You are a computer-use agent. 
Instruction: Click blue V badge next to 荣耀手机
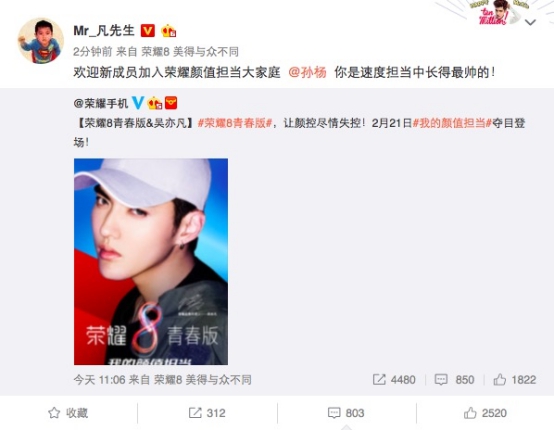[138, 103]
